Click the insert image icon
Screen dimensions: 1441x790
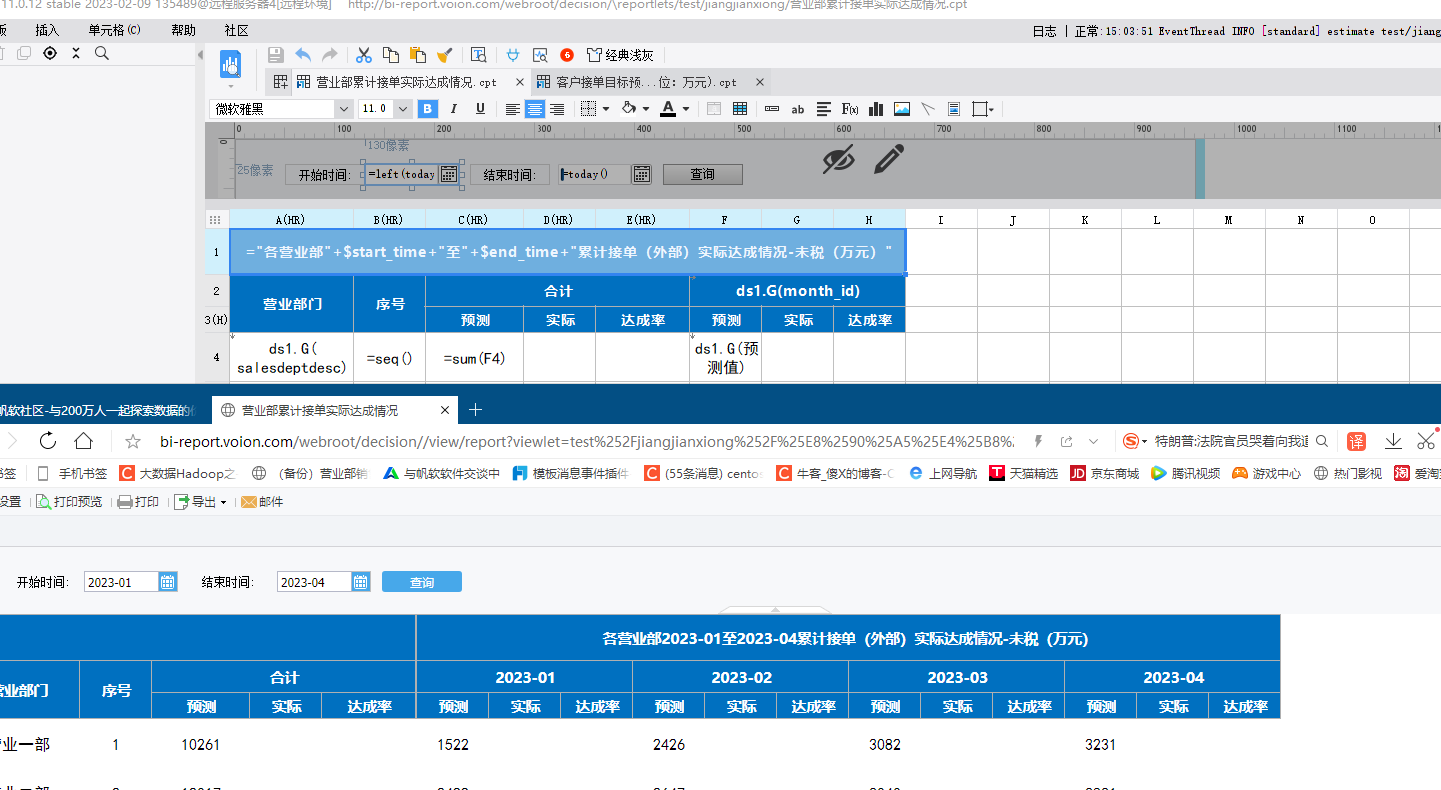click(x=902, y=109)
